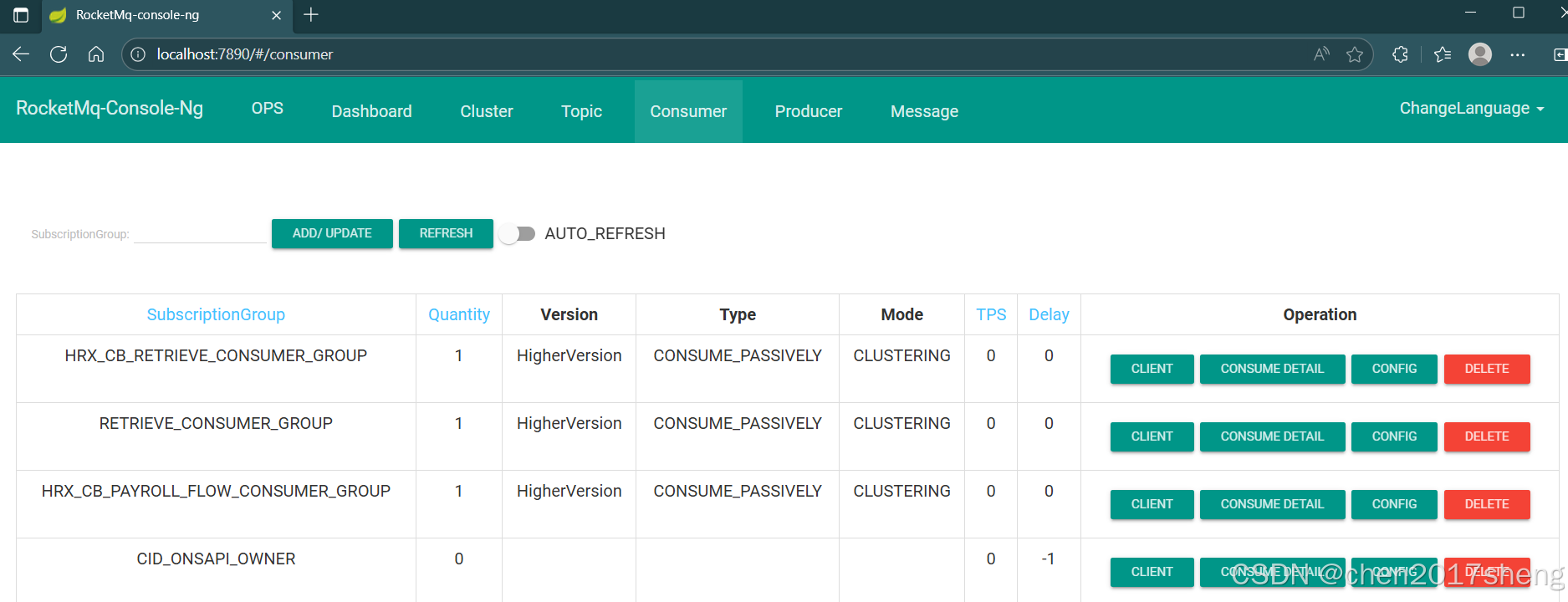
Task: Click the Type column header
Action: point(738,314)
